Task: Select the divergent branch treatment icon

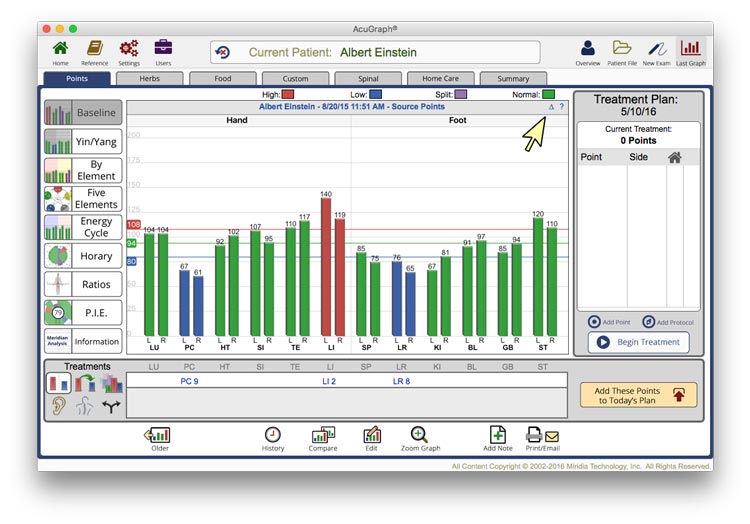Action: click(111, 407)
